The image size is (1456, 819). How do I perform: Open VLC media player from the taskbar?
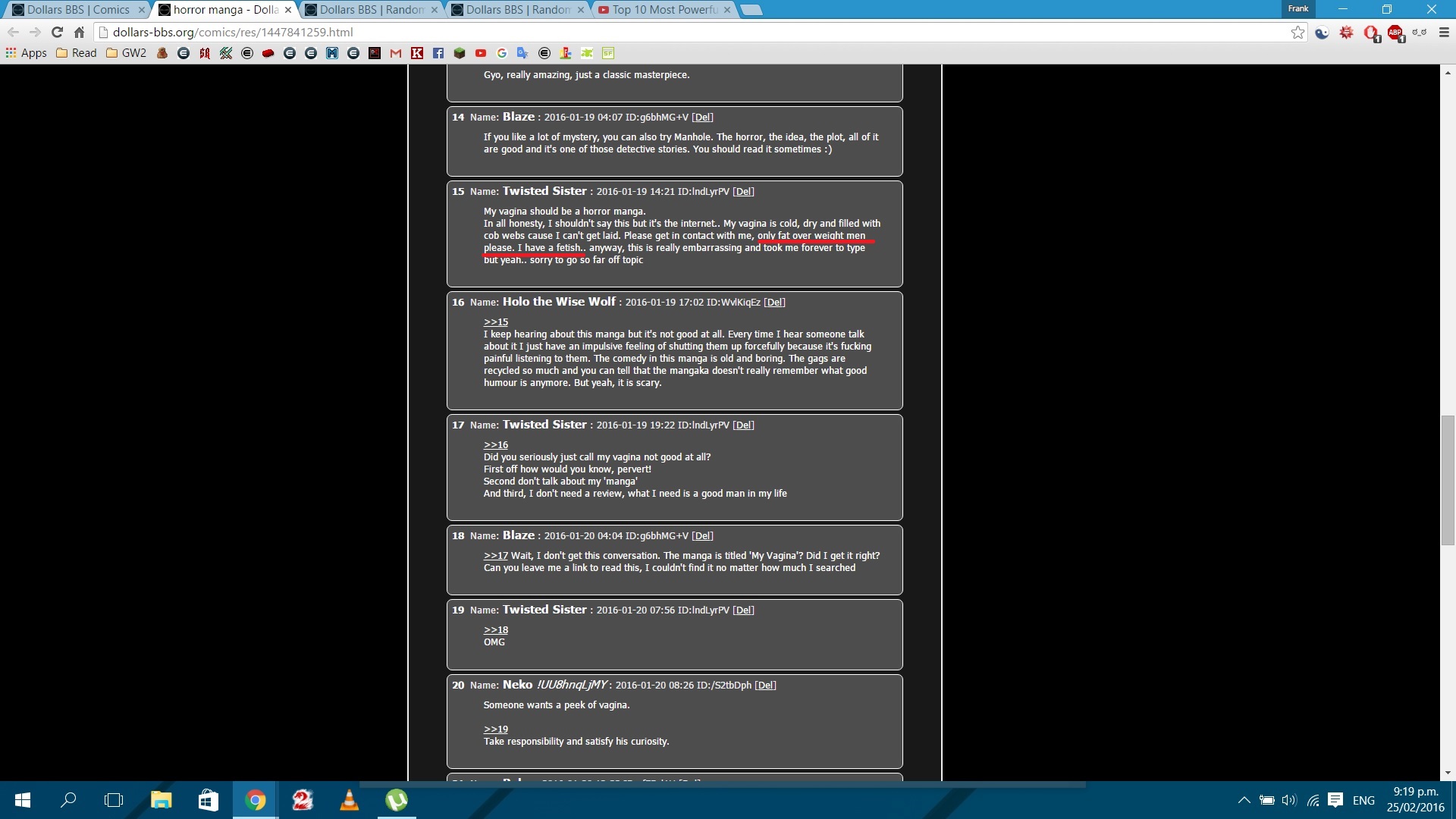(350, 800)
